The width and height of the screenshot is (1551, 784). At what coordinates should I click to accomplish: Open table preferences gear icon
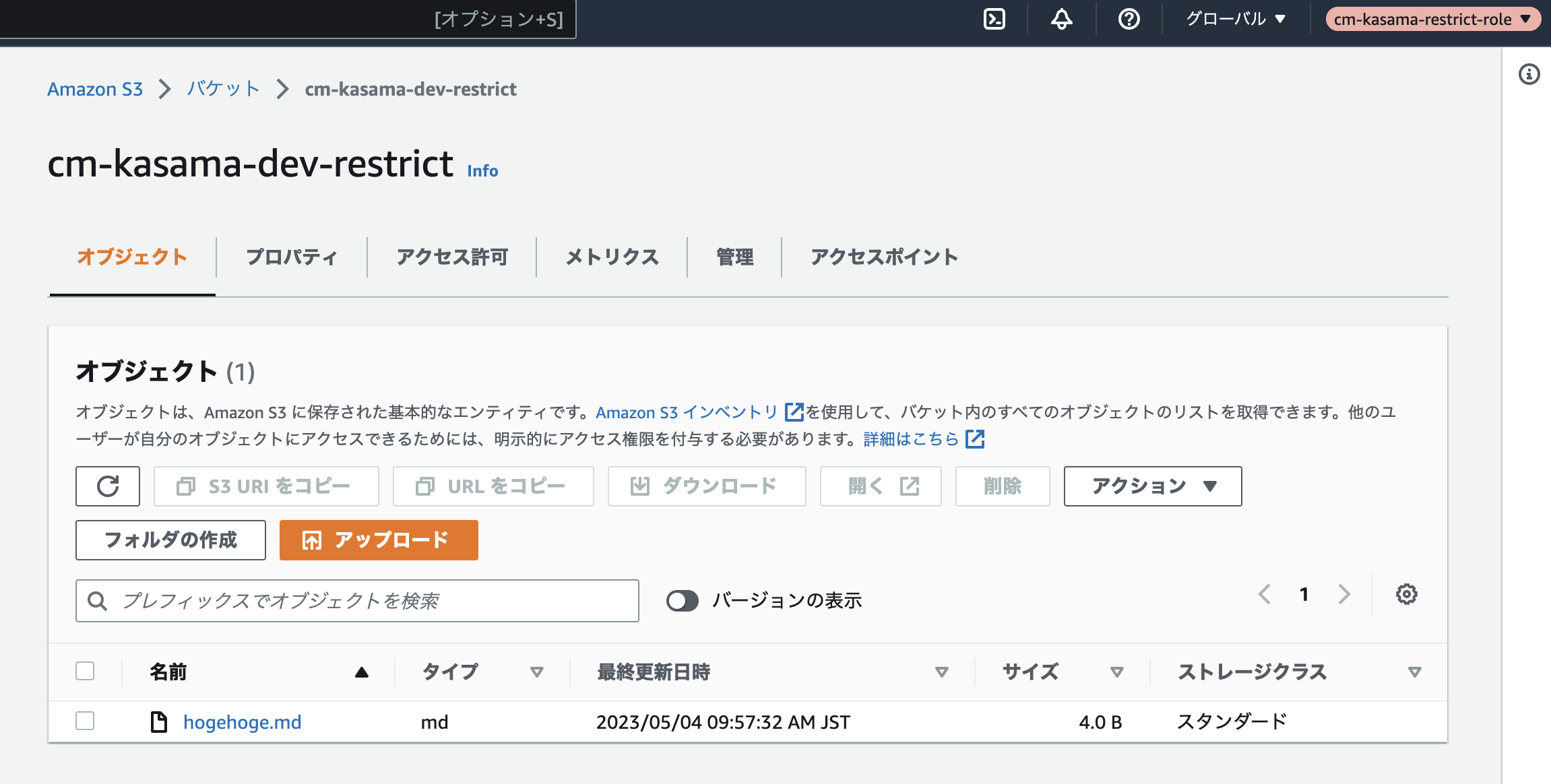(1407, 594)
